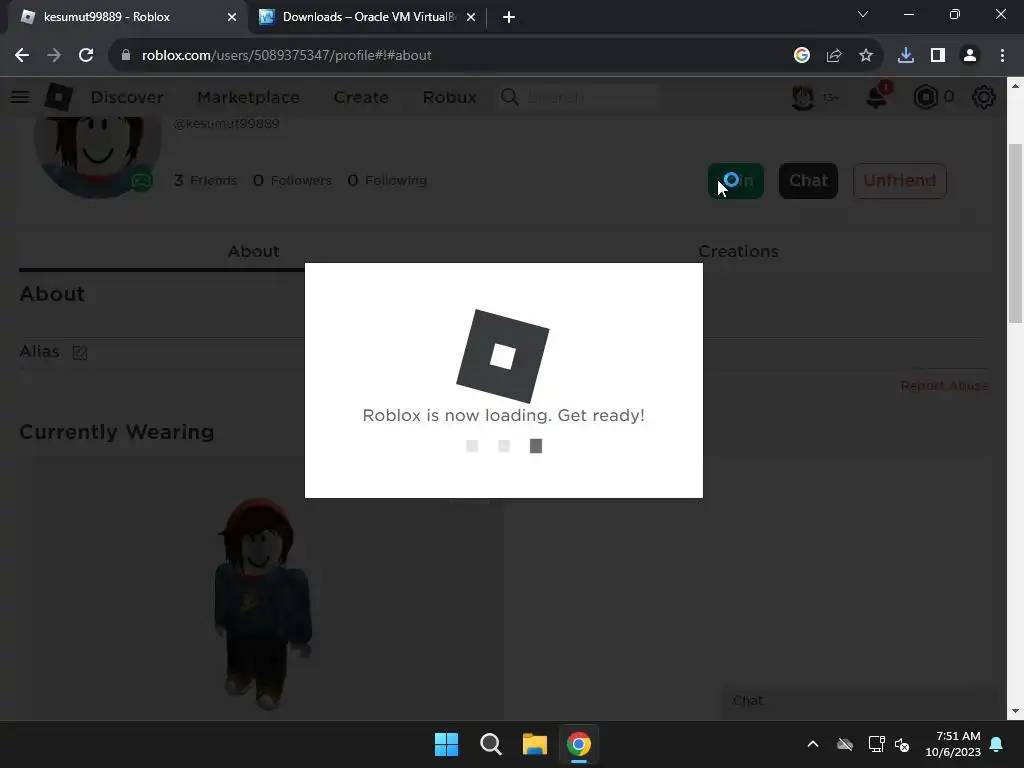Click the Google icon in address bar
The height and width of the screenshot is (768, 1024).
click(802, 56)
